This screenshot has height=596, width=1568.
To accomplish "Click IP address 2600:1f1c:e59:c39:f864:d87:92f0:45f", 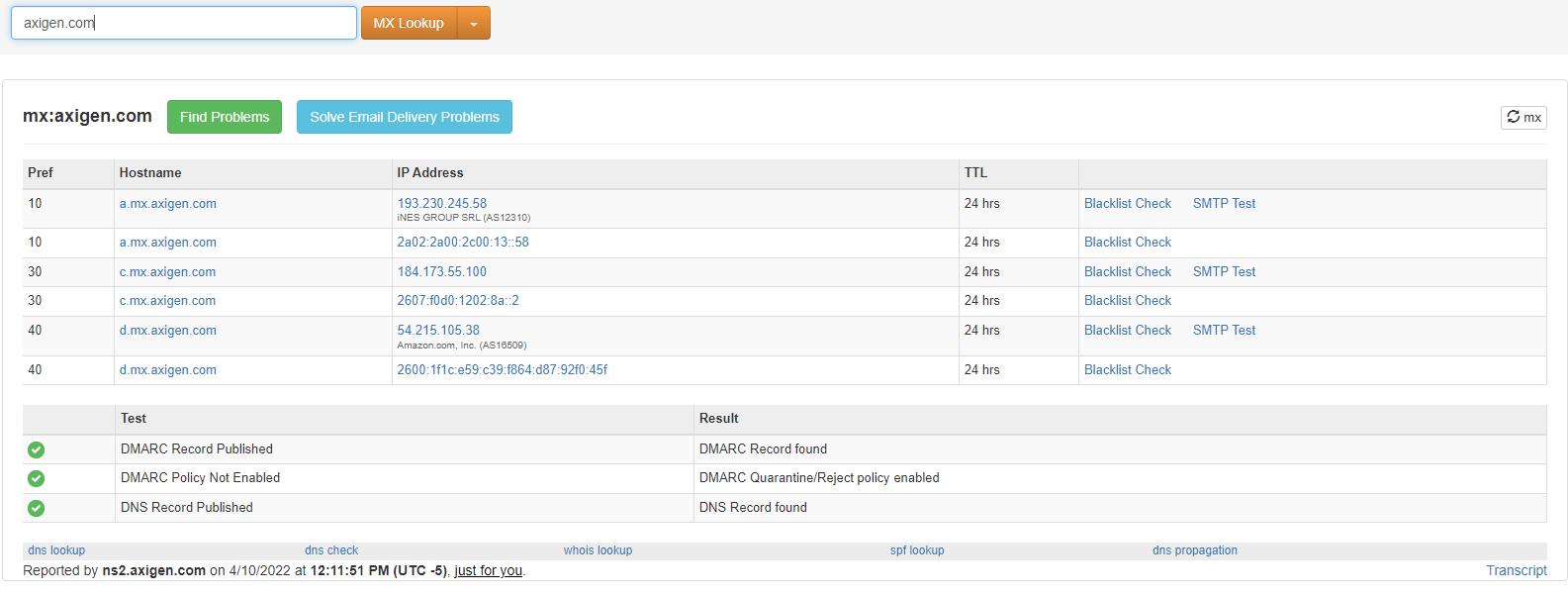I will tap(503, 369).
